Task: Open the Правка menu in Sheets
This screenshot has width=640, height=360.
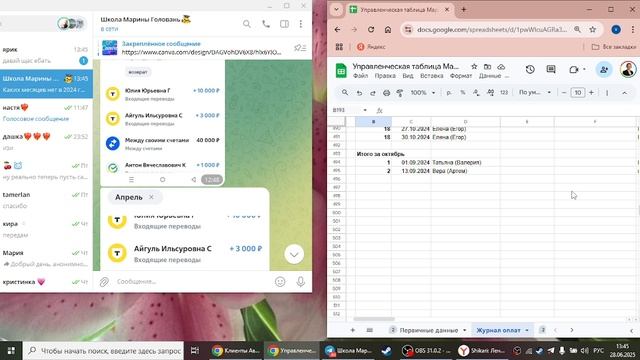Action: (x=385, y=76)
